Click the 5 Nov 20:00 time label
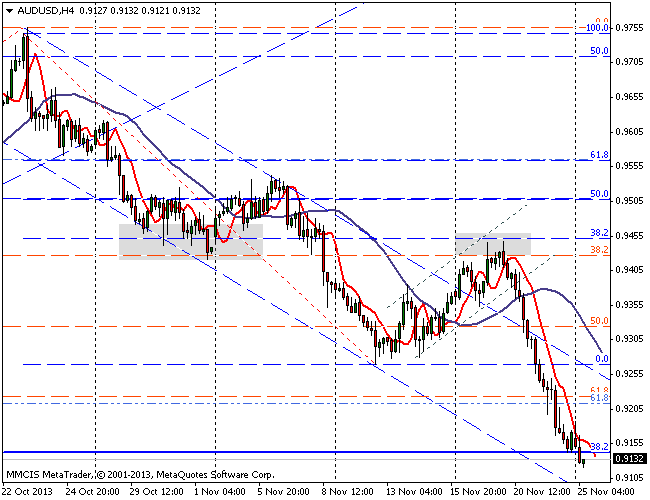Image resolution: width=650 pixels, height=500 pixels. tap(284, 492)
